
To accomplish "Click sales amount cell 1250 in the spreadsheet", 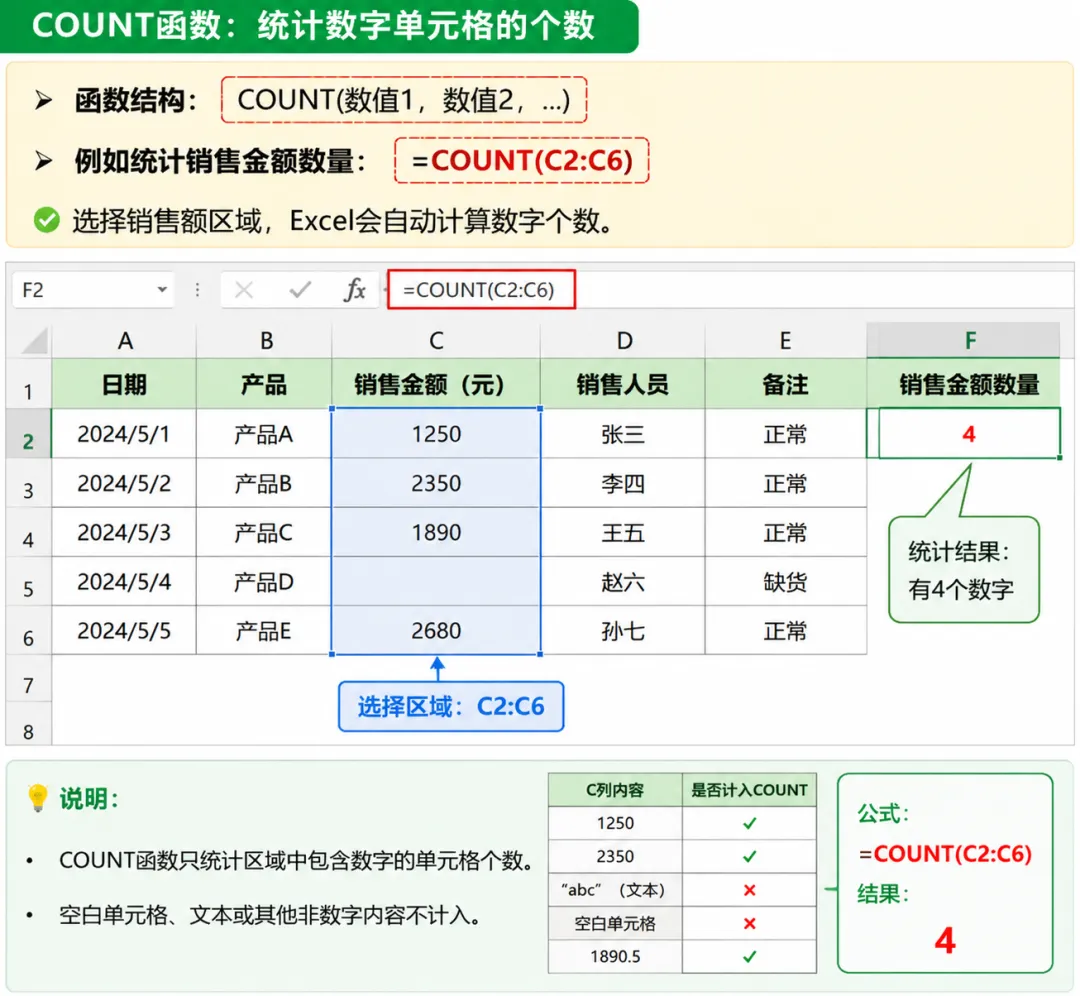I will click(436, 434).
